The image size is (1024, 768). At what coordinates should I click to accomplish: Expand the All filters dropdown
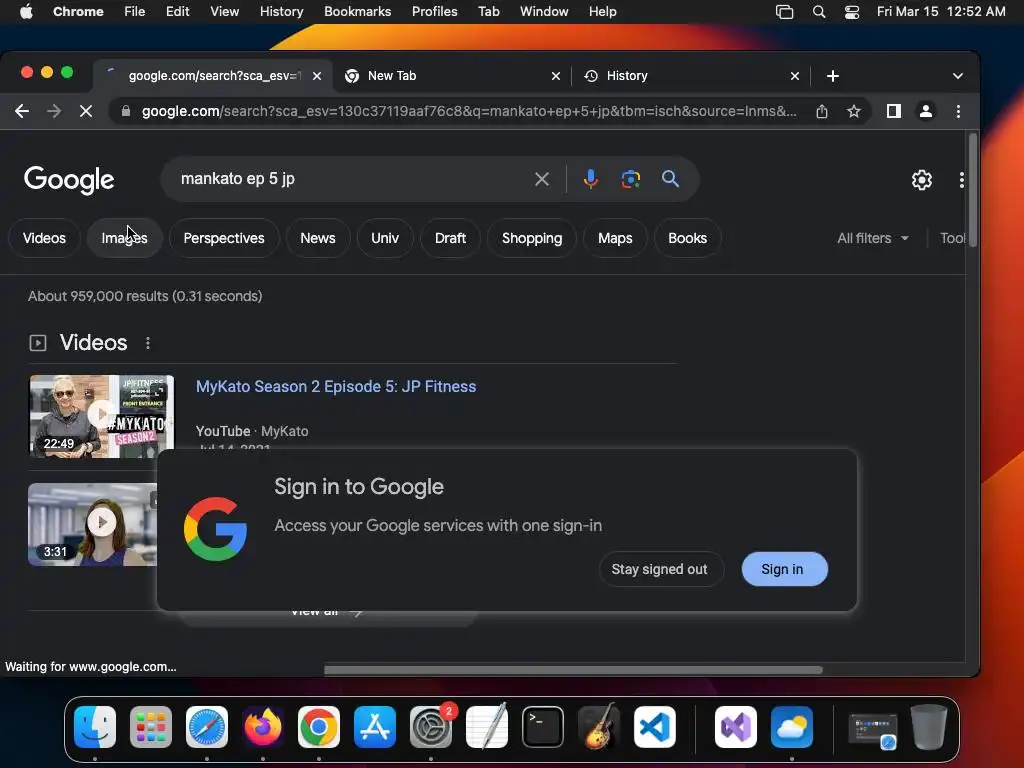872,238
